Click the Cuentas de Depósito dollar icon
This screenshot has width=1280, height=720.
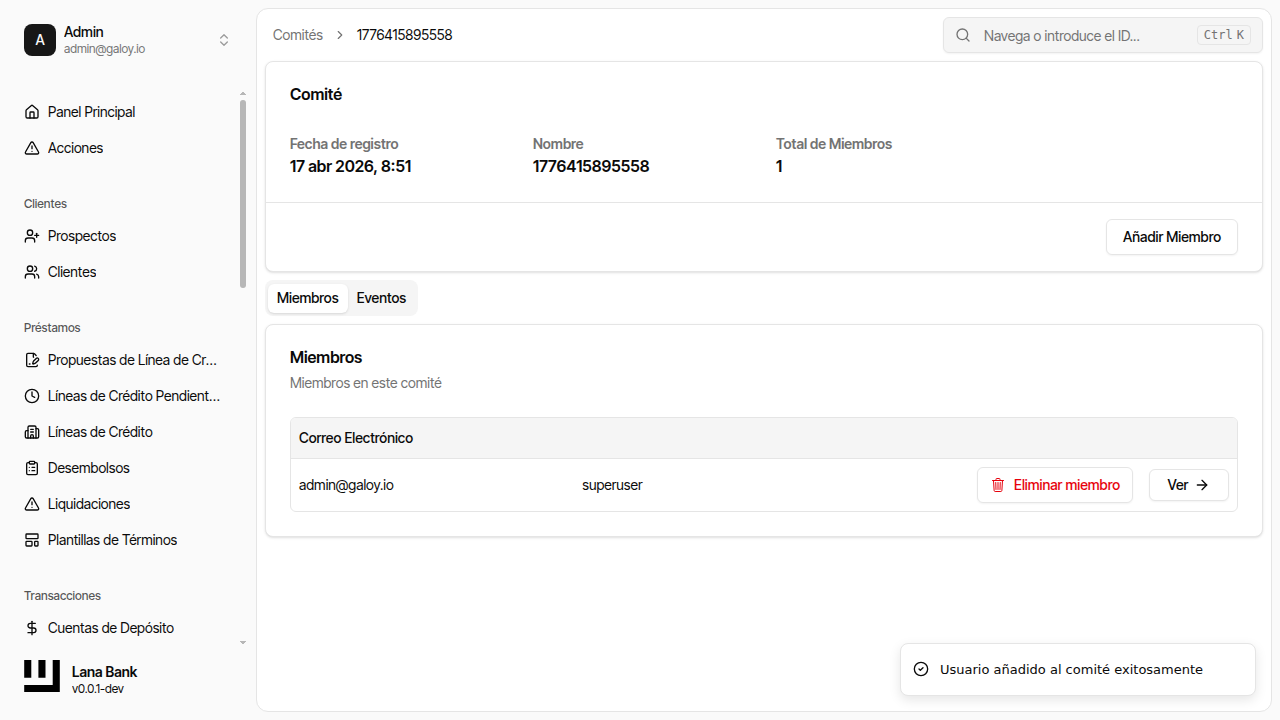32,628
